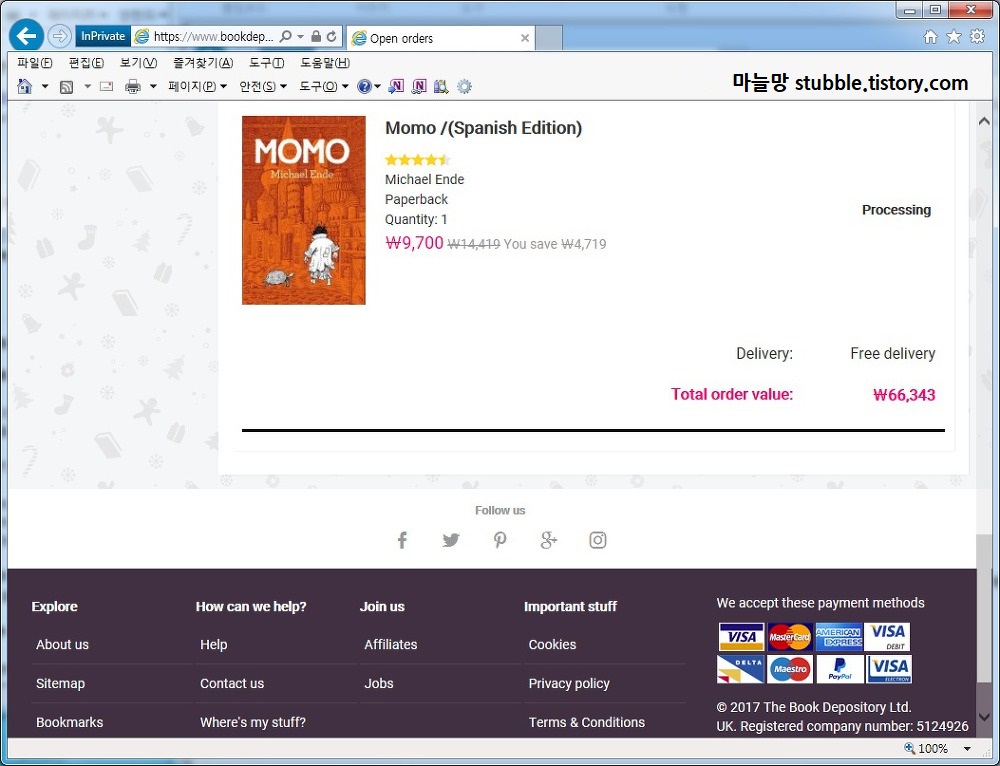Open 도움말(H) menu
This screenshot has height=766, width=1000.
325,63
